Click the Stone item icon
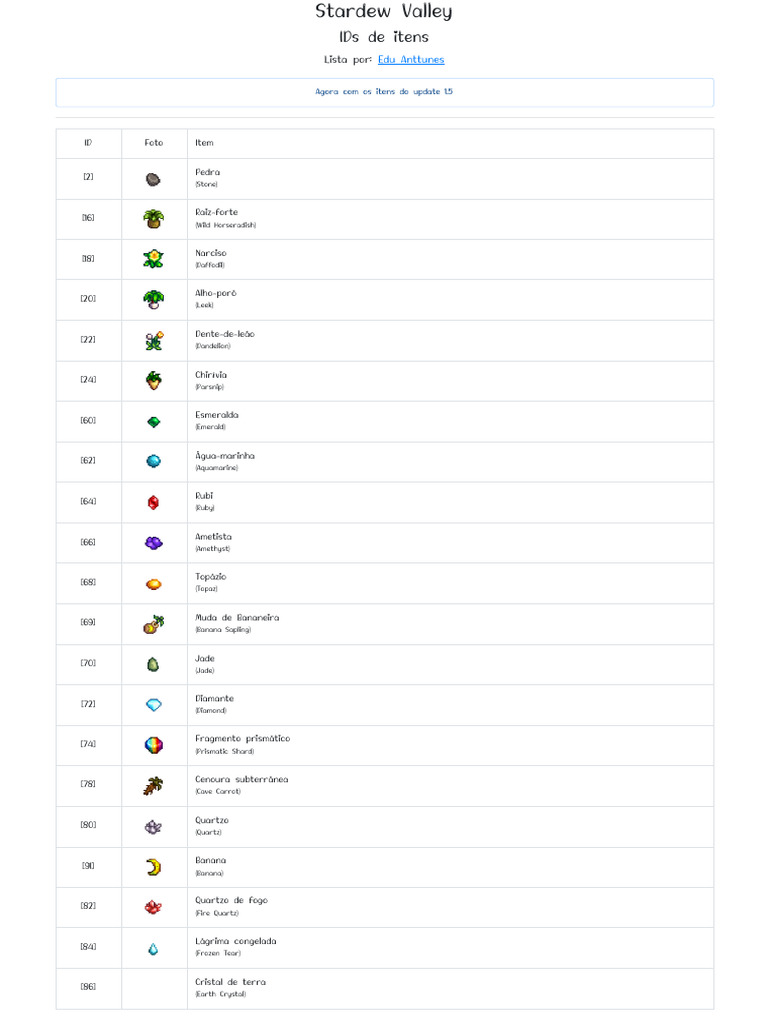Image resolution: width=768 pixels, height=1024 pixels. pos(153,180)
